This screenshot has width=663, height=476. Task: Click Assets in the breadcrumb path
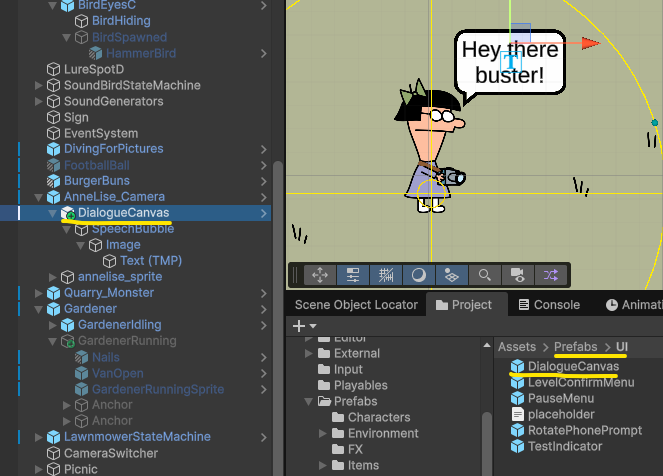point(517,347)
